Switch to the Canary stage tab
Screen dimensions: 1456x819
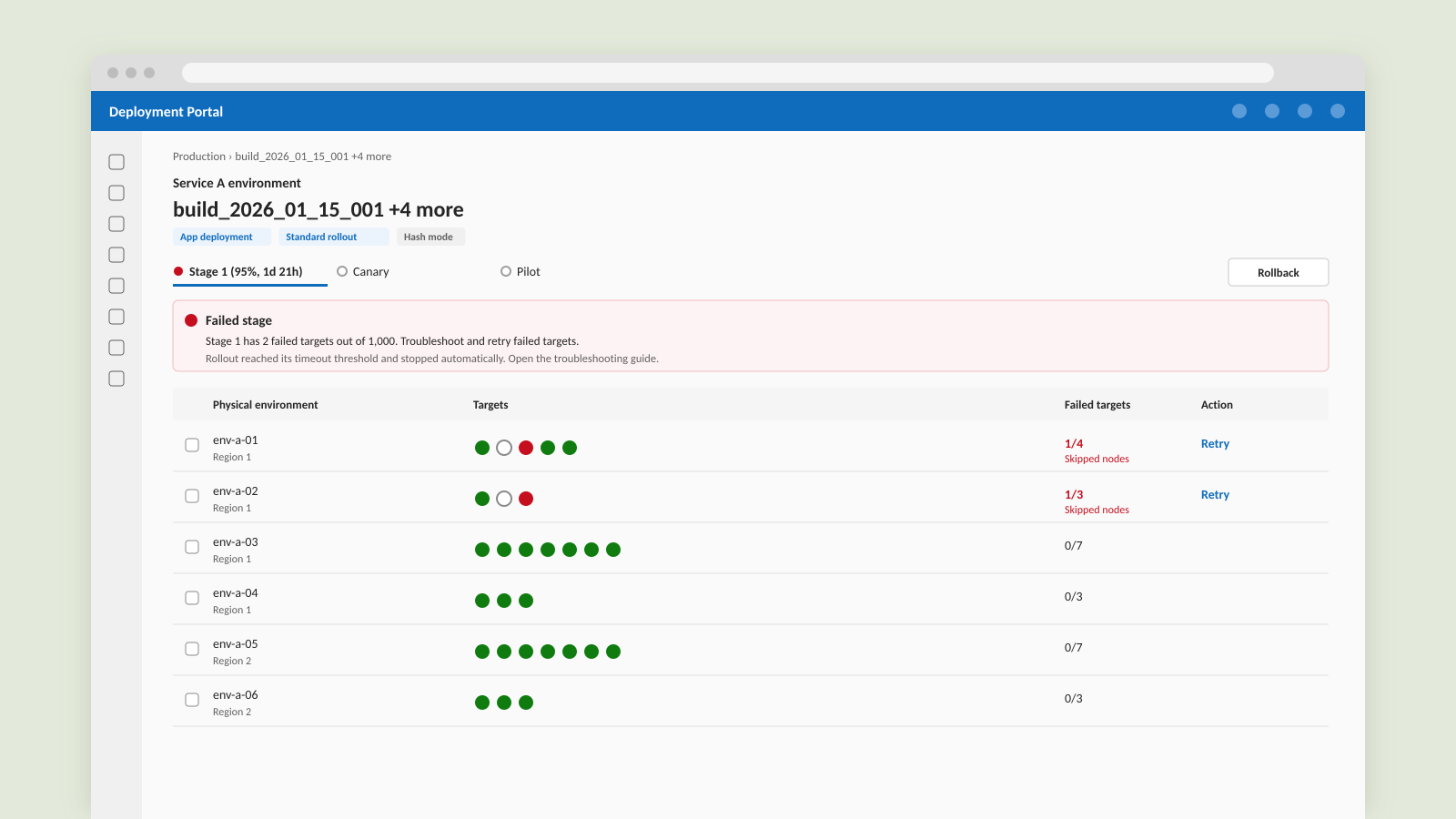click(x=363, y=271)
